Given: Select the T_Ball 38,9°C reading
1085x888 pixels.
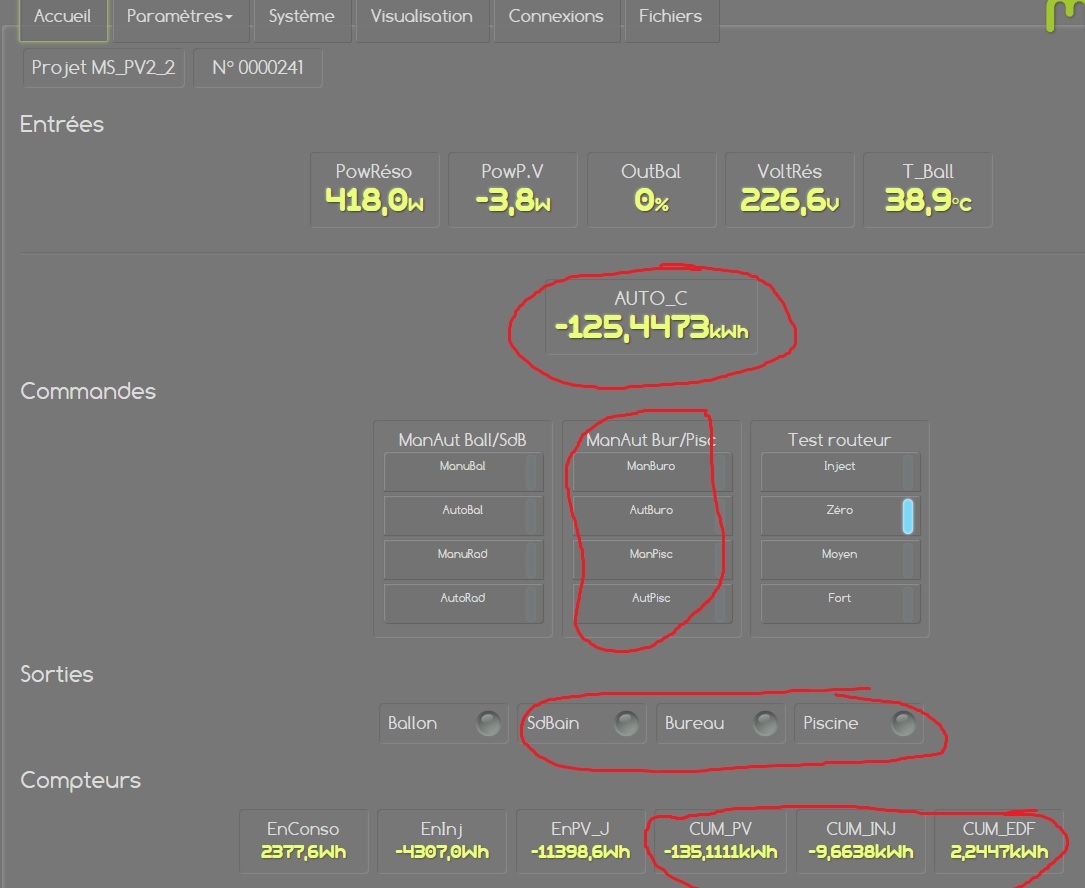Looking at the screenshot, I should (x=928, y=190).
